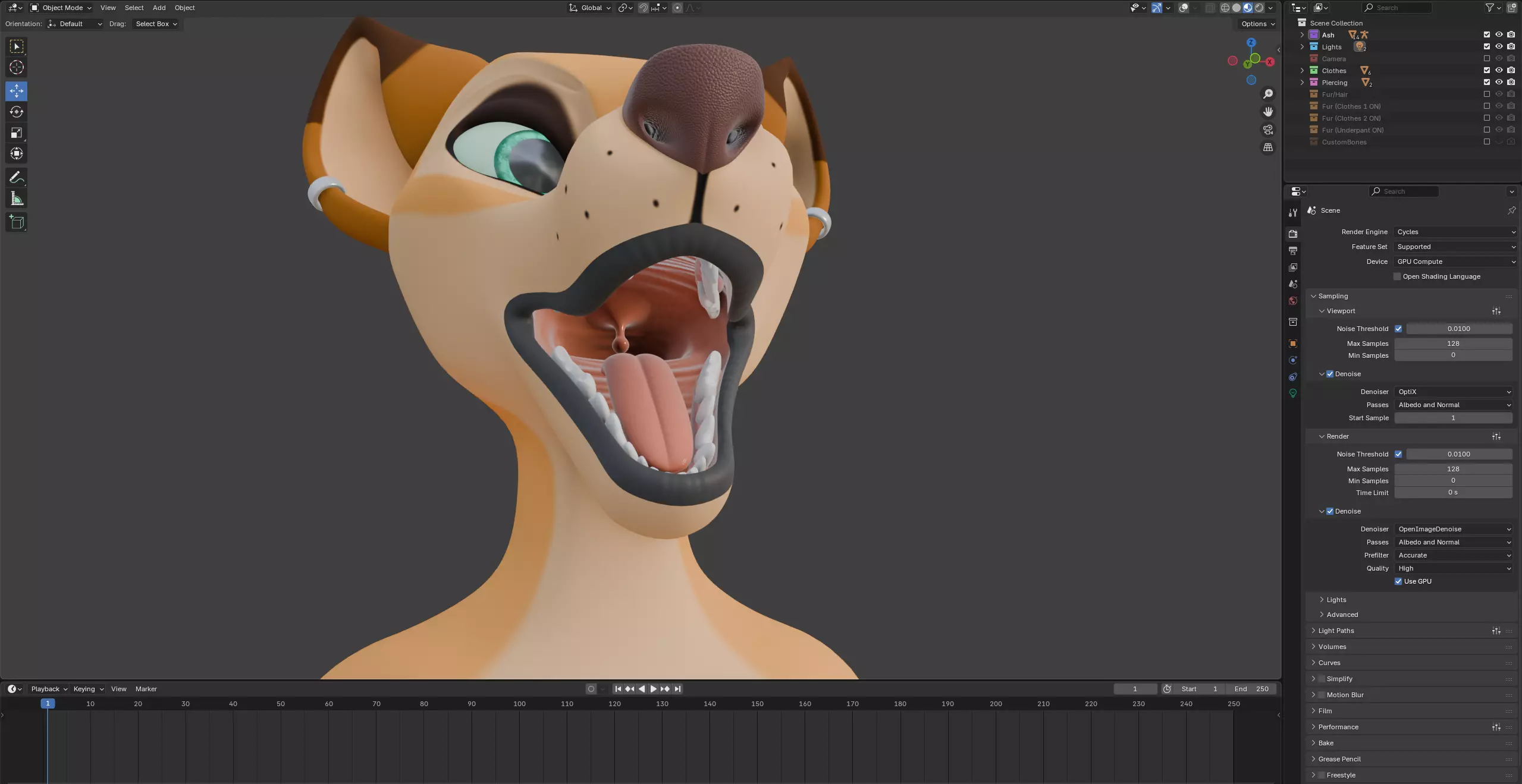Image resolution: width=1522 pixels, height=784 pixels.
Task: Disable render camera icon for Piercing collection
Action: pyautogui.click(x=1511, y=82)
